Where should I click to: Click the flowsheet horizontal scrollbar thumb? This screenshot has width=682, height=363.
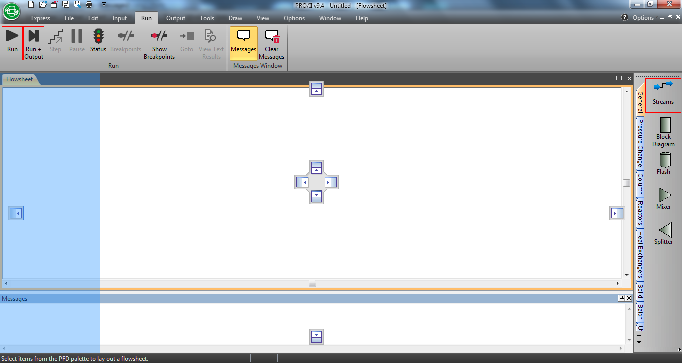click(312, 284)
